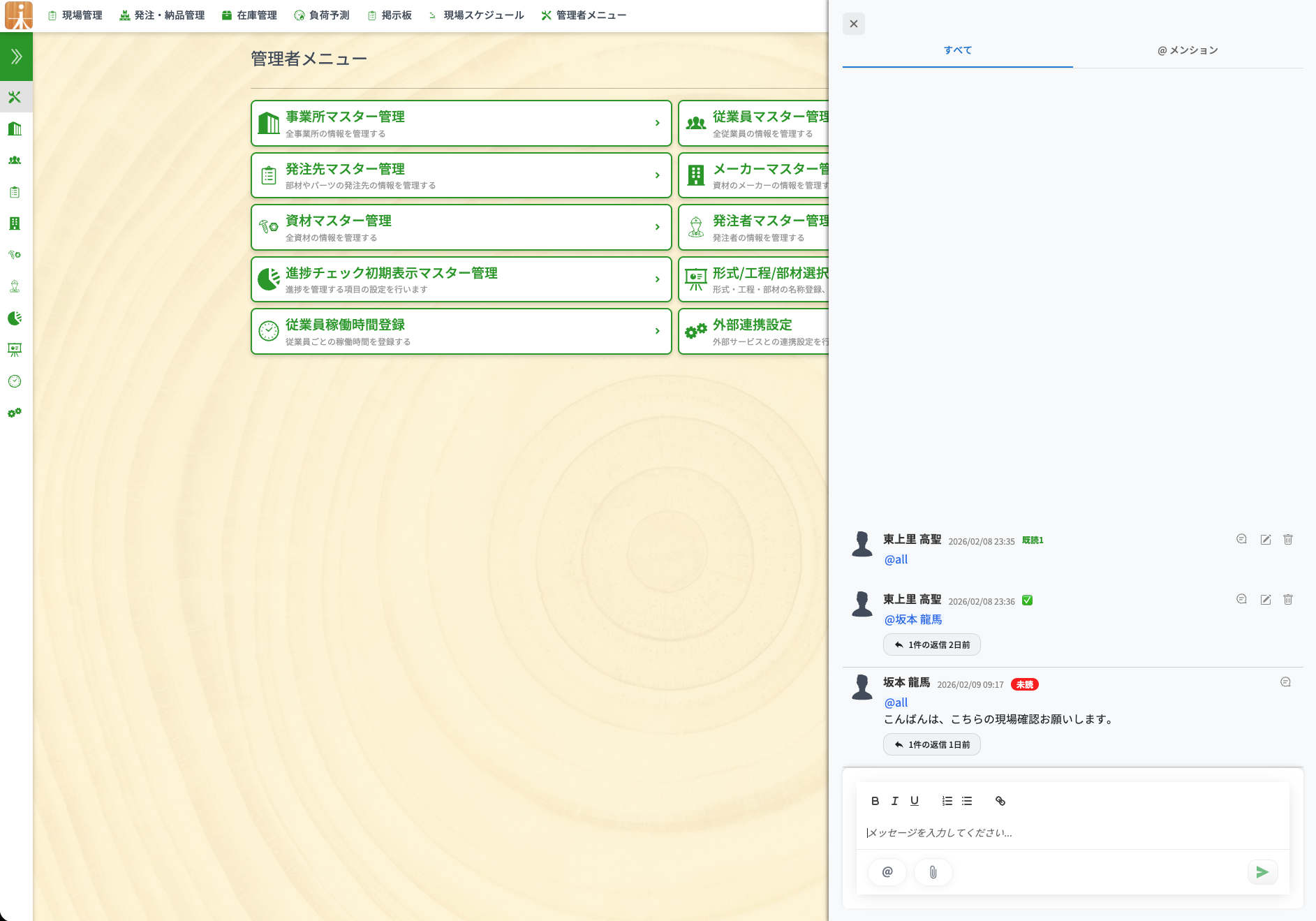Expand the left sidebar with double chevron

[16, 57]
